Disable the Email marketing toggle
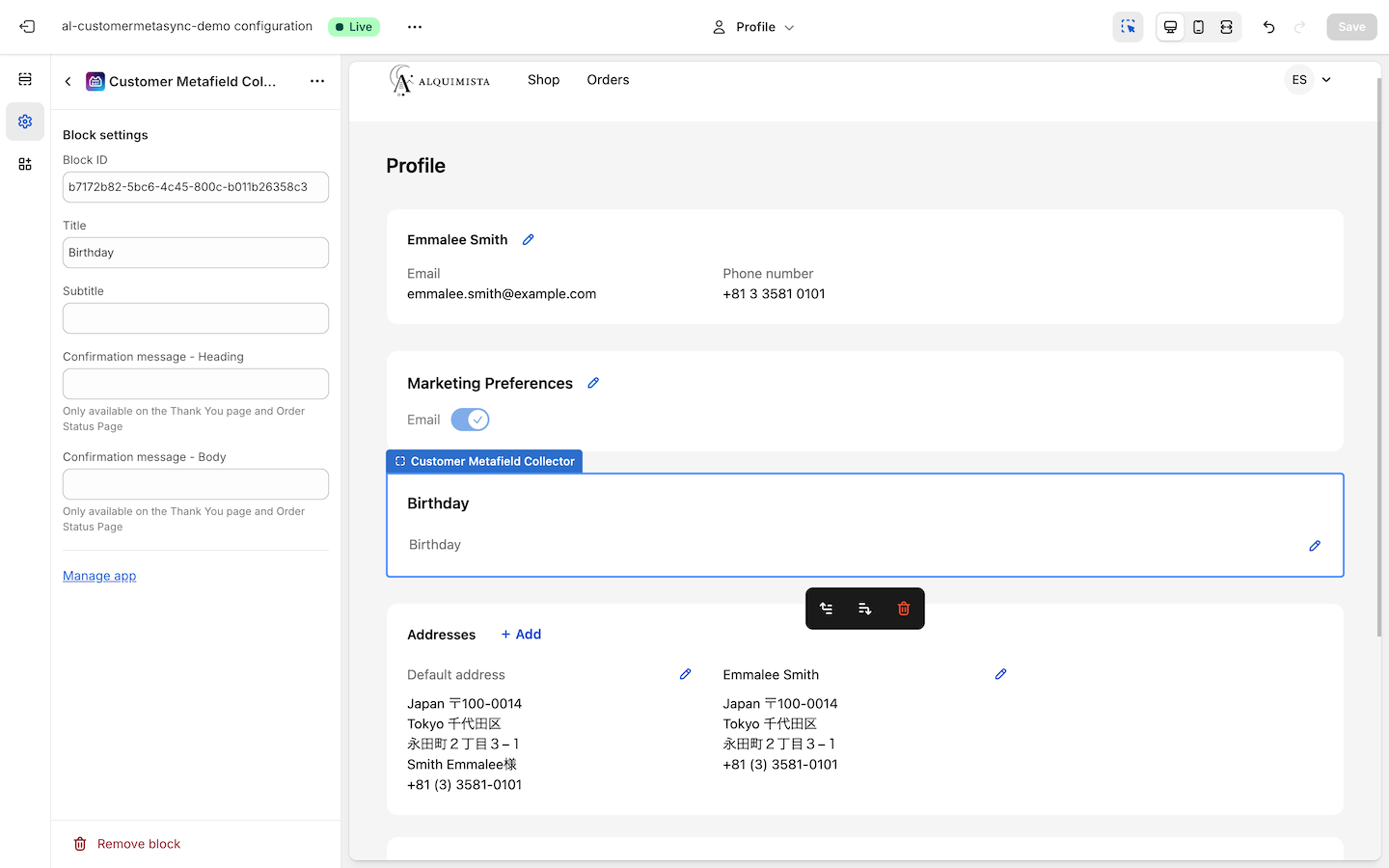The image size is (1389, 868). click(470, 420)
